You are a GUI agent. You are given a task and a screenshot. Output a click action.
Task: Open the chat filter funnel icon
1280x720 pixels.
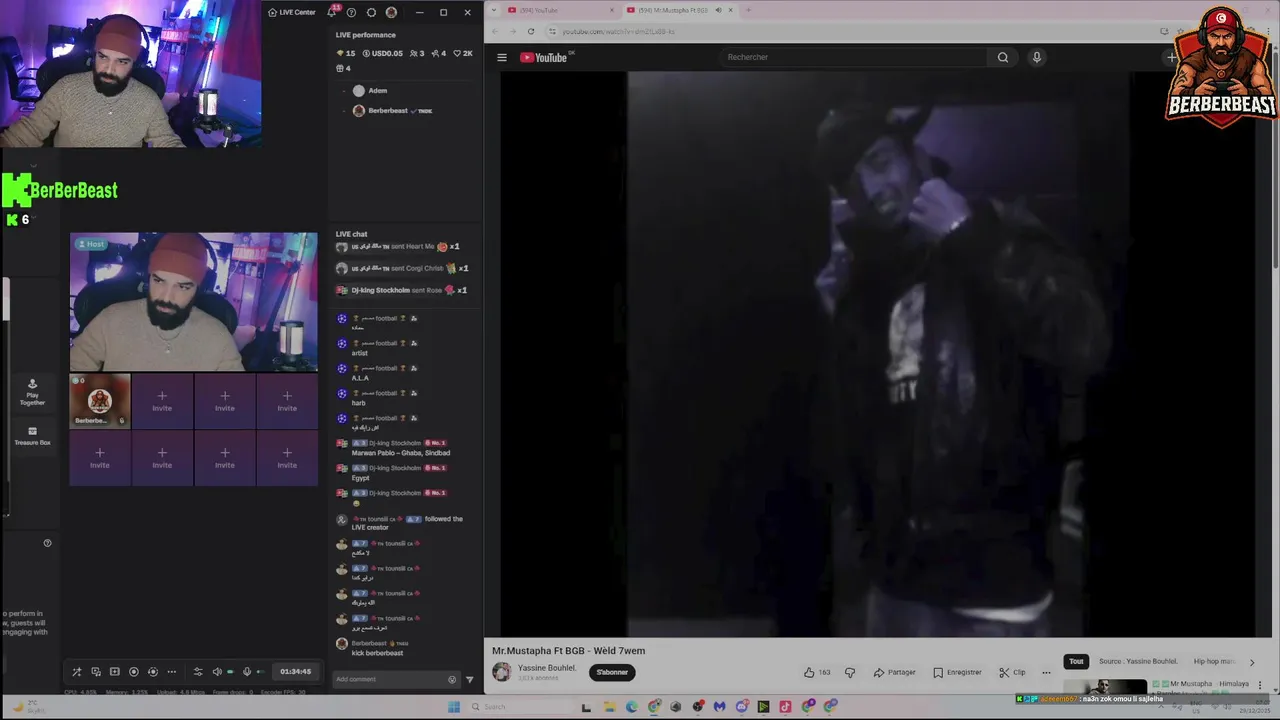[470, 680]
